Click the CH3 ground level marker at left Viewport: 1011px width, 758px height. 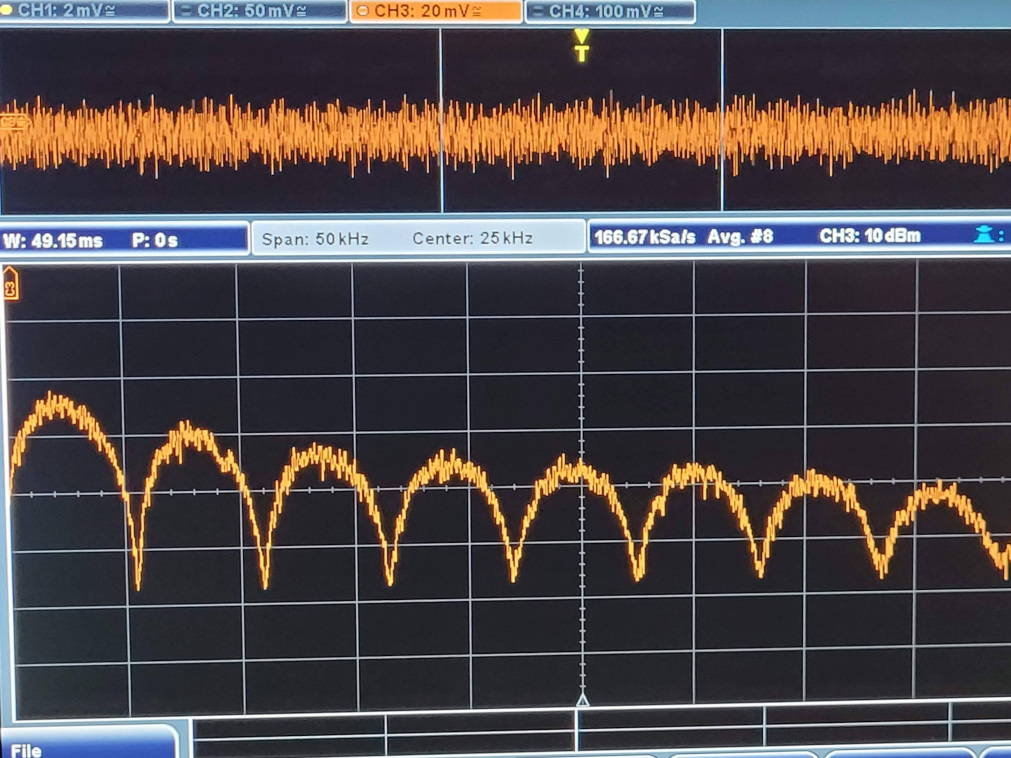coord(12,122)
